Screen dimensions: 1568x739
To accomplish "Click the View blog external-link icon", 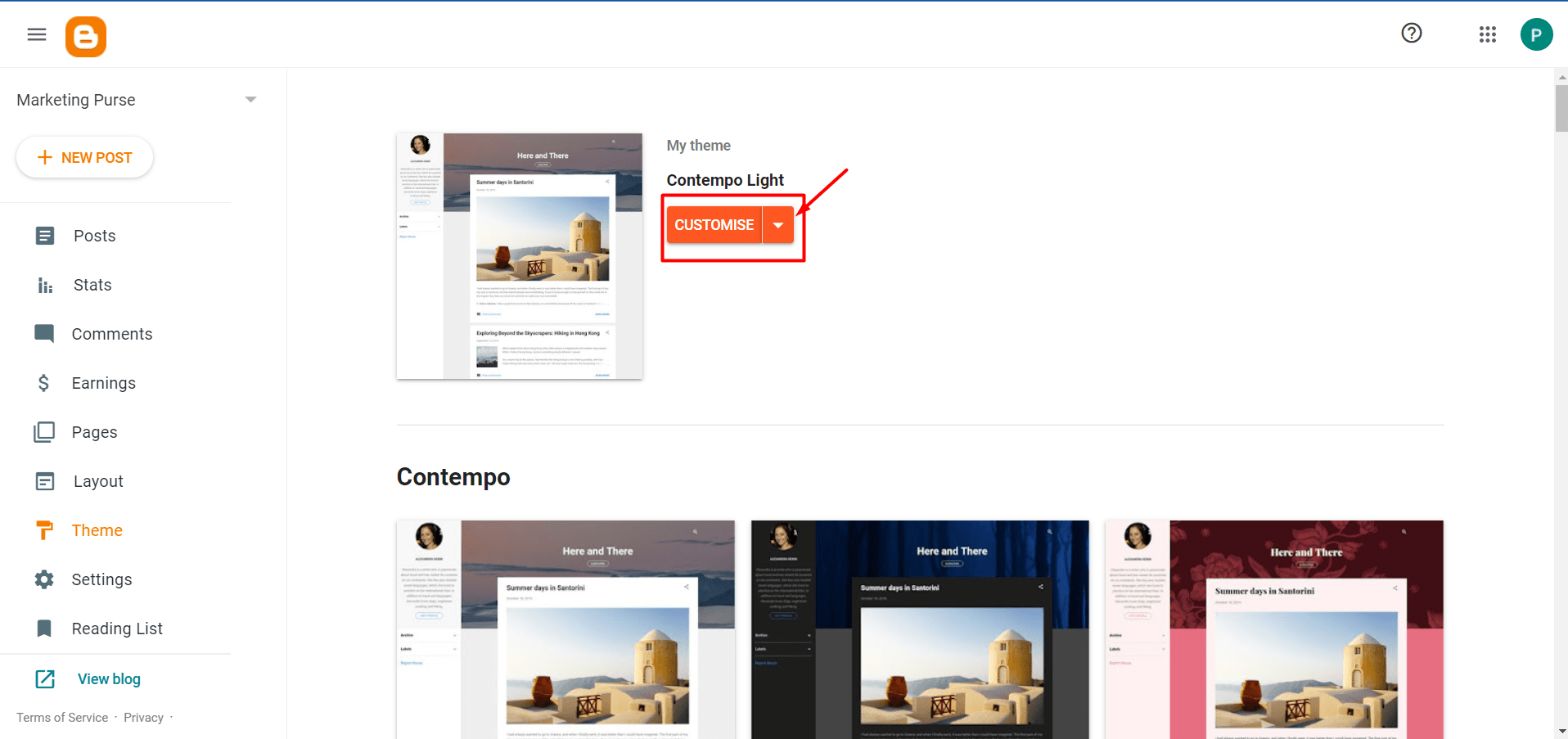I will (44, 678).
